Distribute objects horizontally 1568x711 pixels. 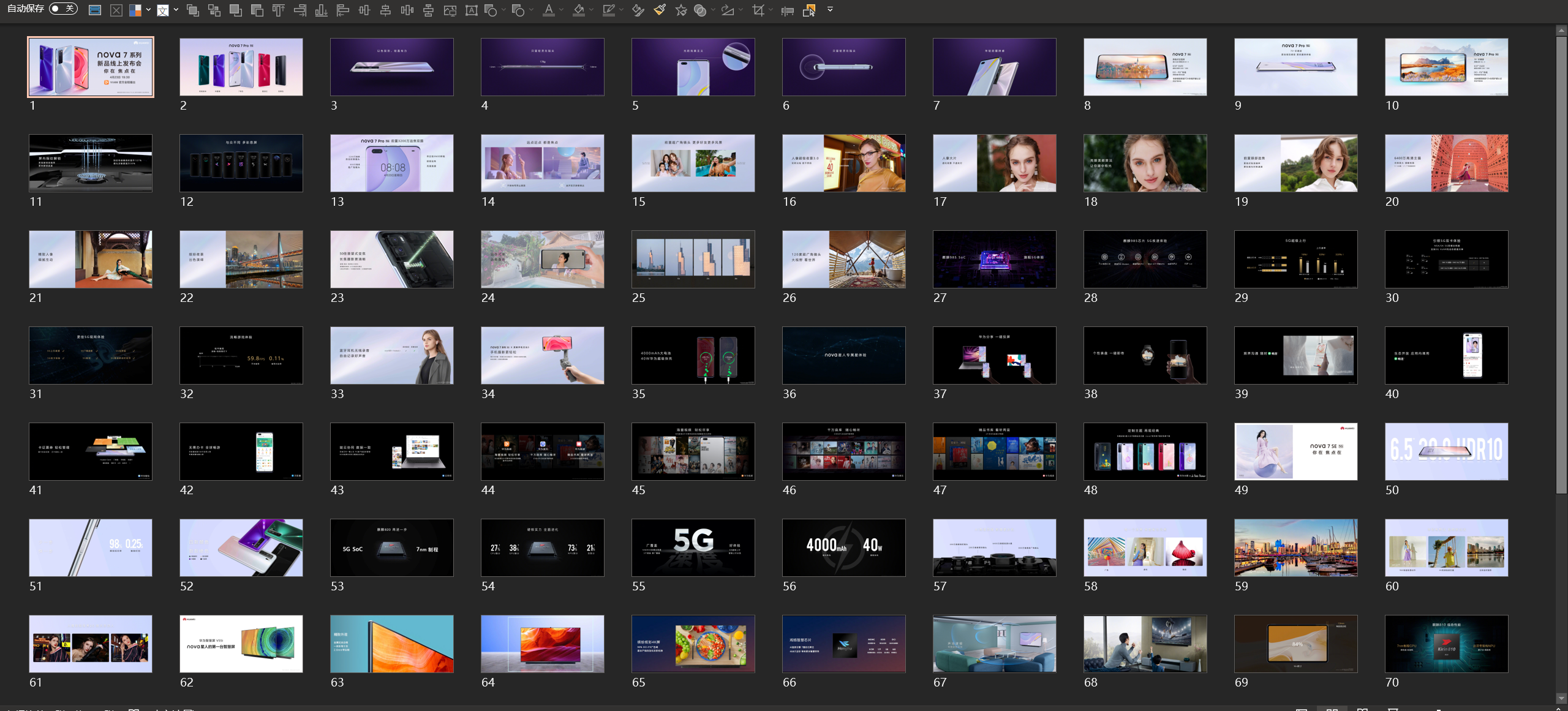pos(407,10)
